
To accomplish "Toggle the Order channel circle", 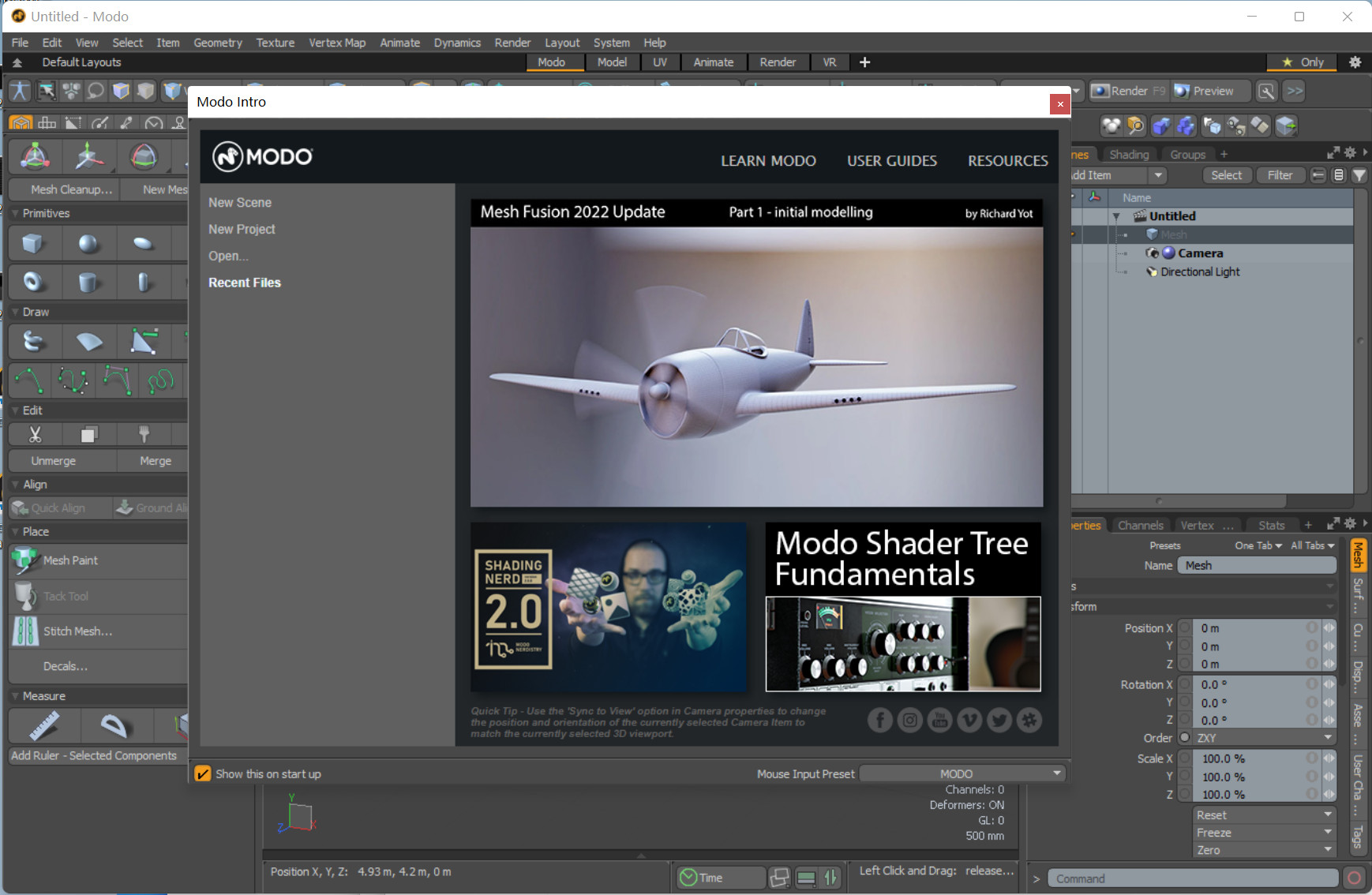I will [1184, 738].
